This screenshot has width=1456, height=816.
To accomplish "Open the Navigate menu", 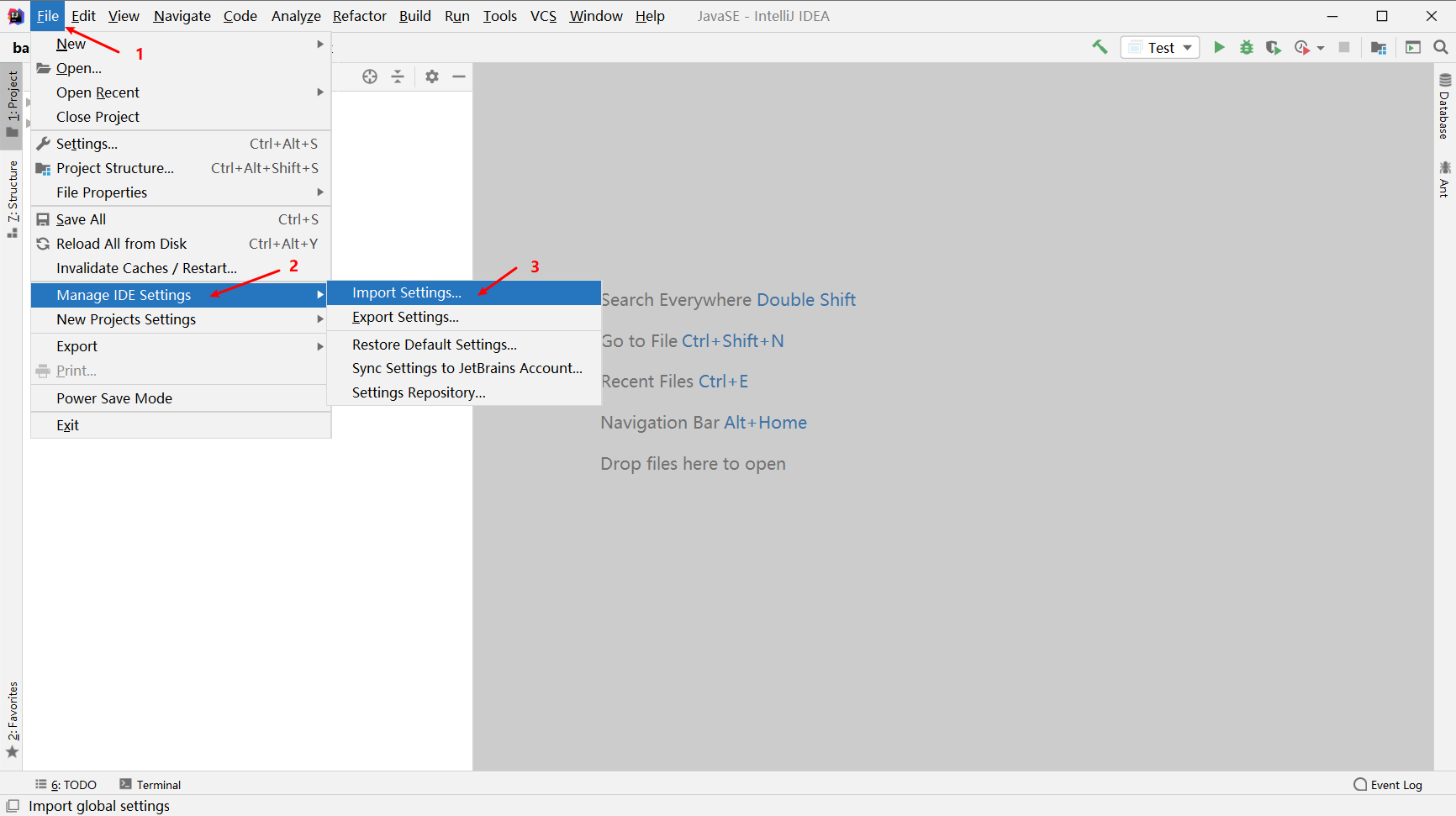I will click(x=182, y=16).
